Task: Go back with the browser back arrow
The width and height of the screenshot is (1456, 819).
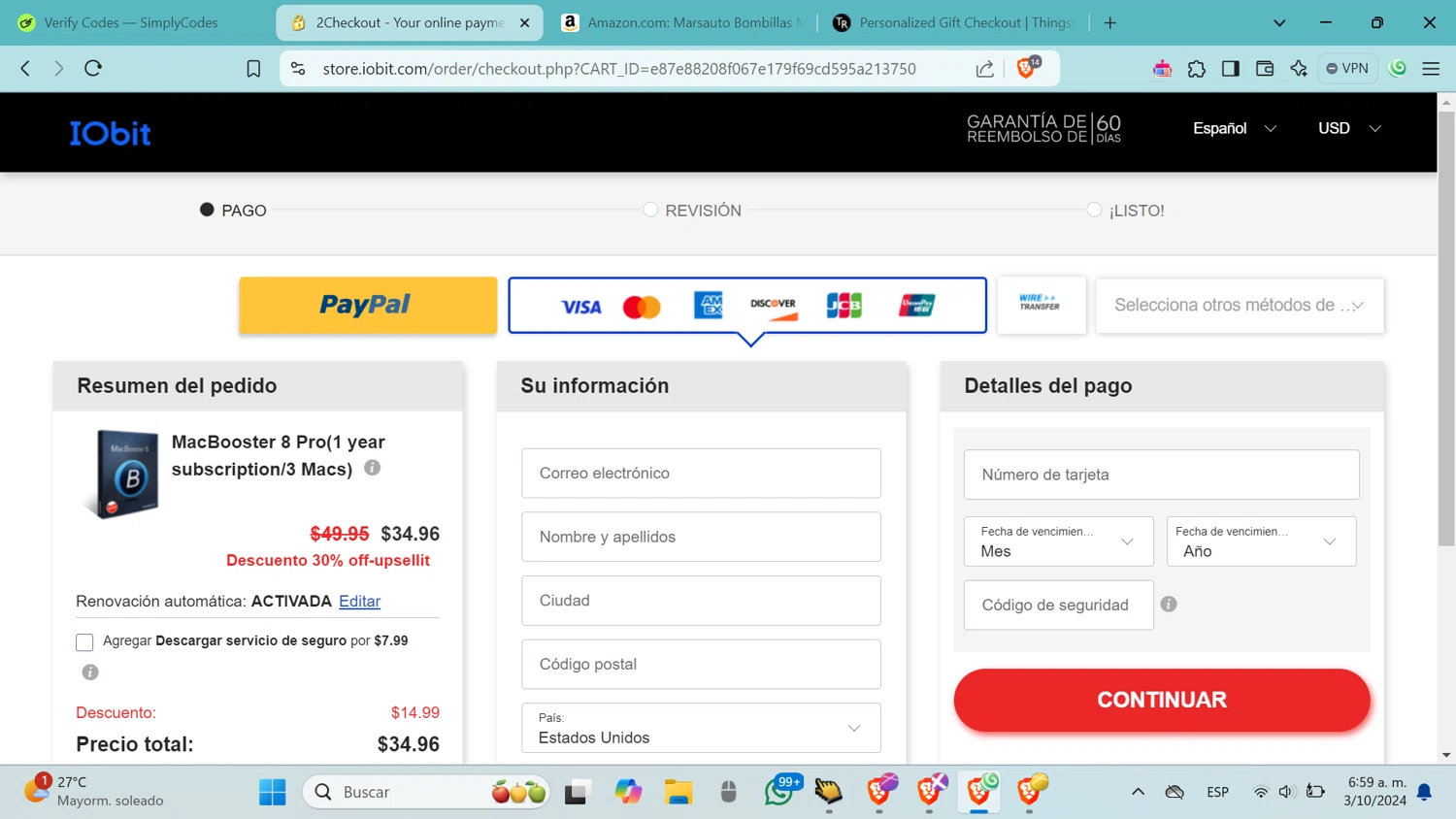Action: 26,68
